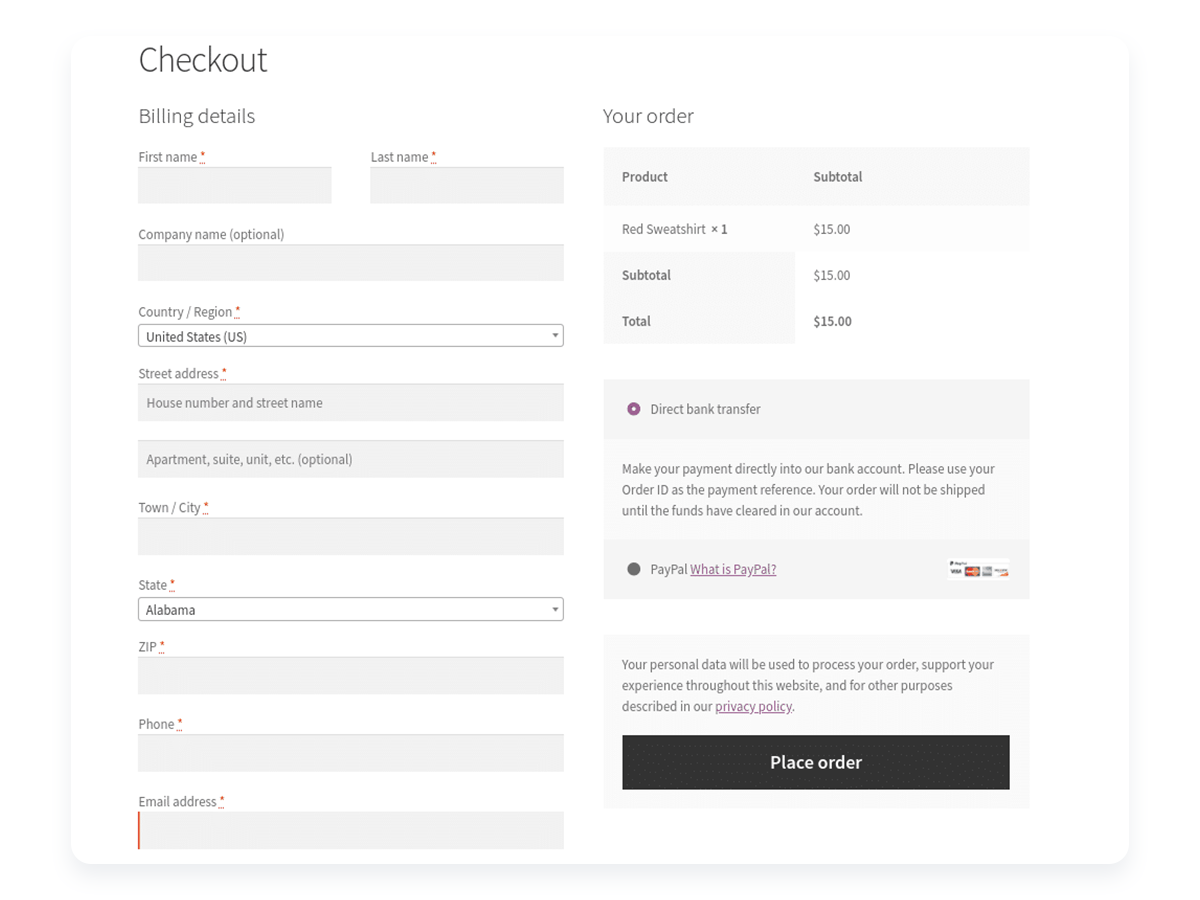
Task: Focus the Email address field
Action: [x=351, y=831]
